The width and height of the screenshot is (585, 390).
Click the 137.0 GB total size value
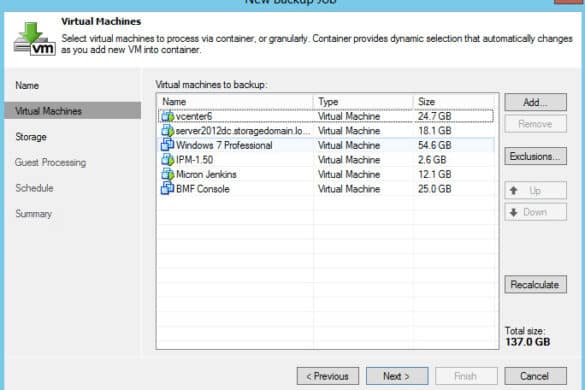coord(528,342)
